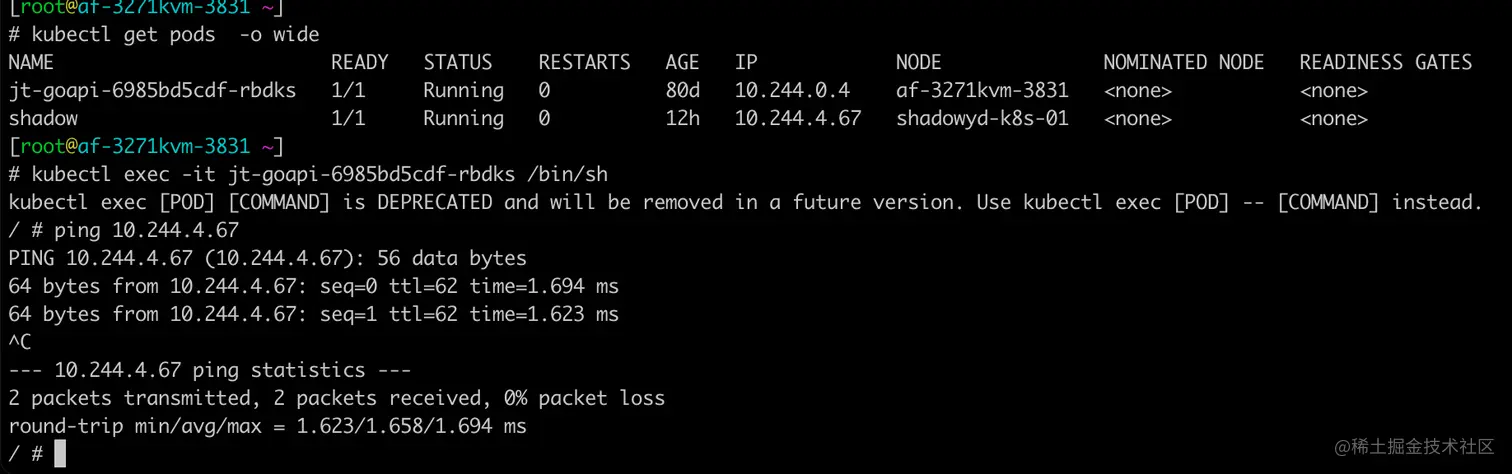Click the terminal cursor at the last prompt
Image resolution: width=1512 pixels, height=474 pixels.
point(60,454)
